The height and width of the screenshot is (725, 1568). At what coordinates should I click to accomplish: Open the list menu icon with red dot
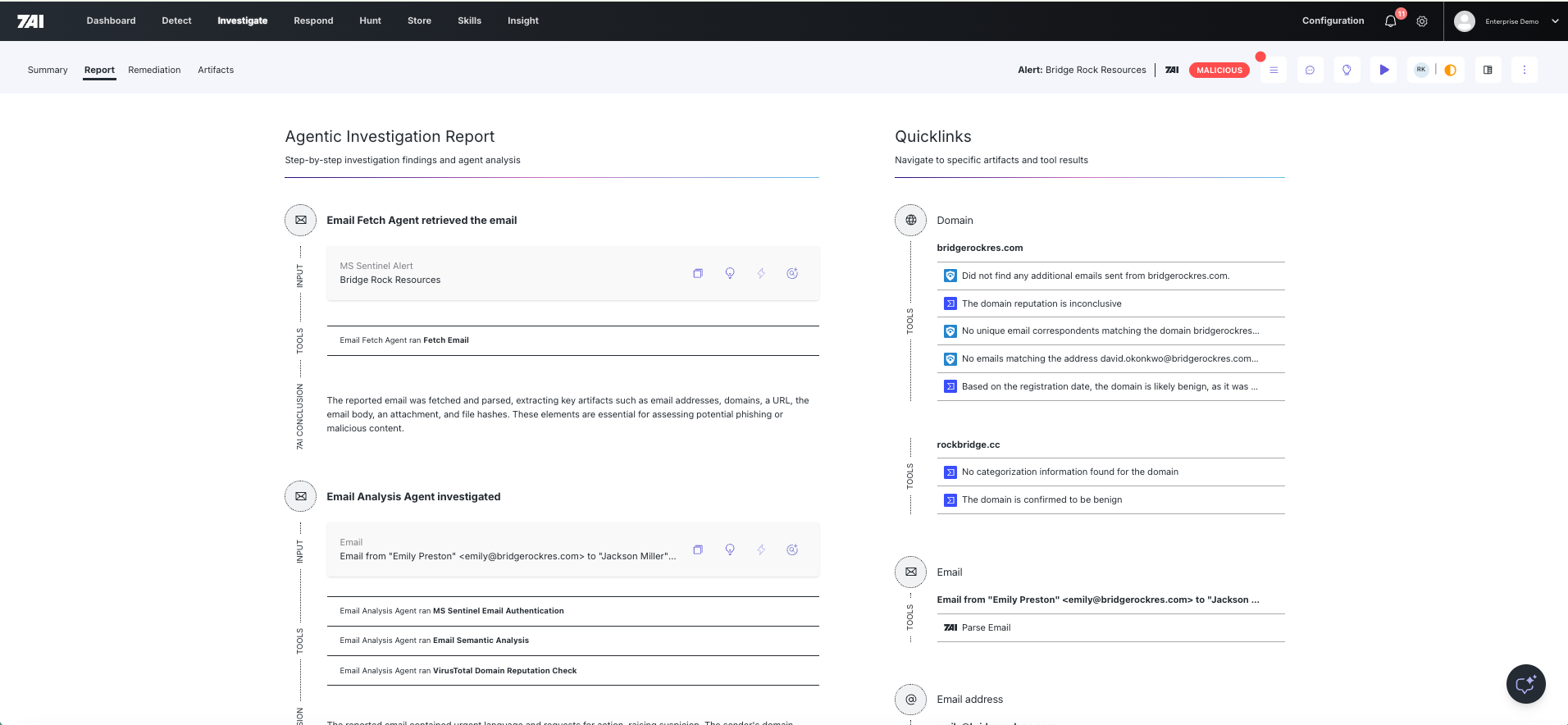point(1274,70)
